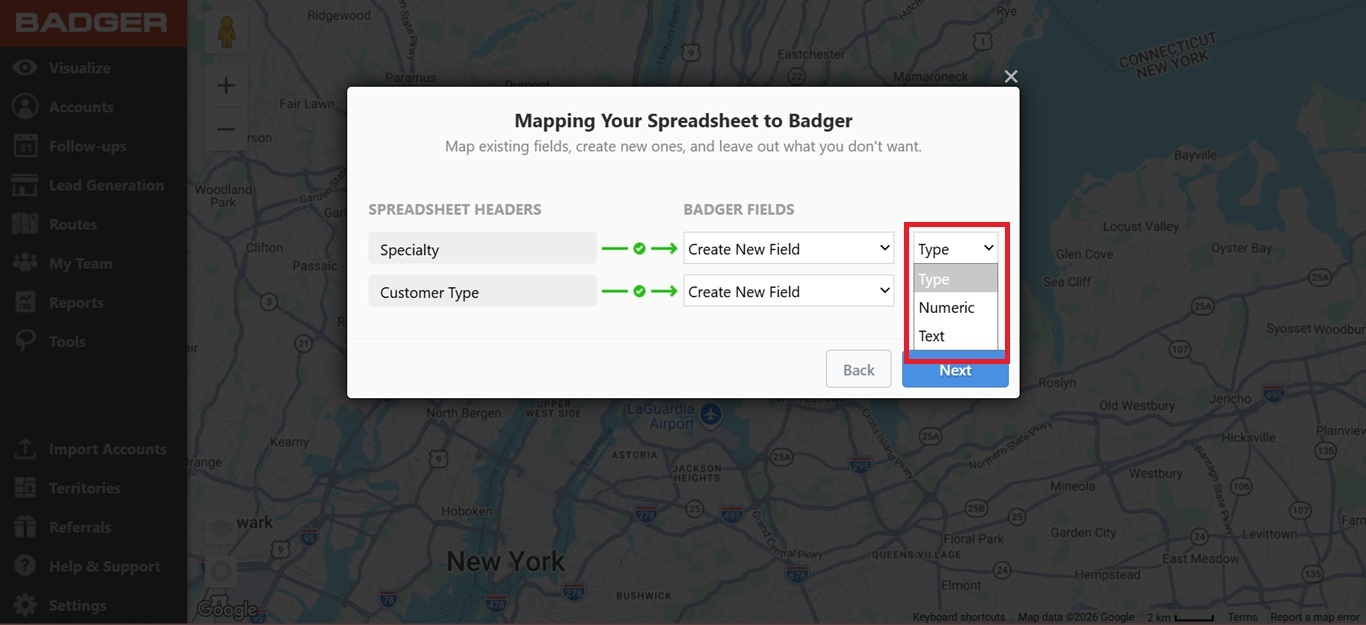
Task: Click the Customer Type spreadsheet header field
Action: (x=482, y=291)
